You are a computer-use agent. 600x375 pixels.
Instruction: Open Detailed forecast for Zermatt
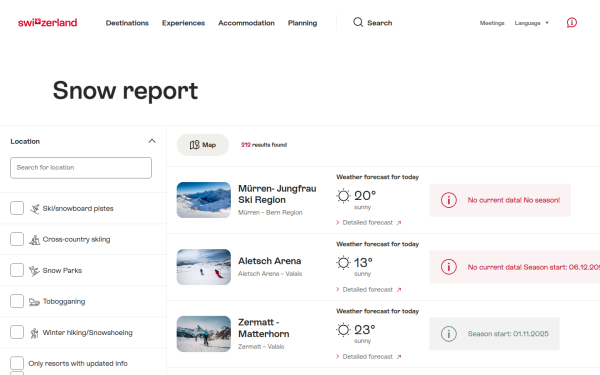pyautogui.click(x=368, y=357)
